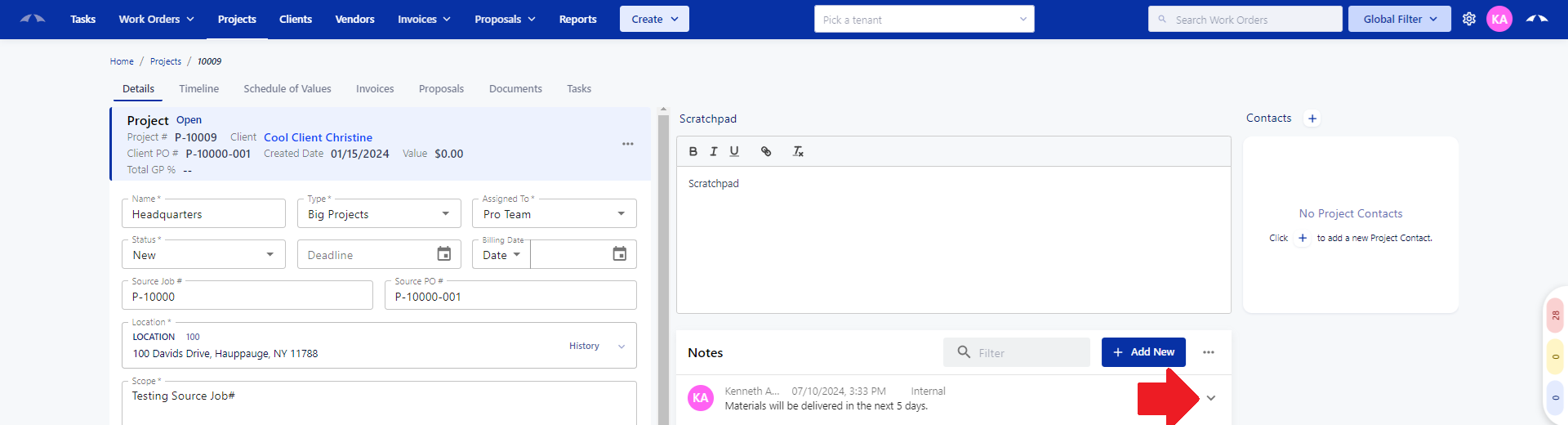Click the search magnifier icon in Work Orders search

[1162, 20]
